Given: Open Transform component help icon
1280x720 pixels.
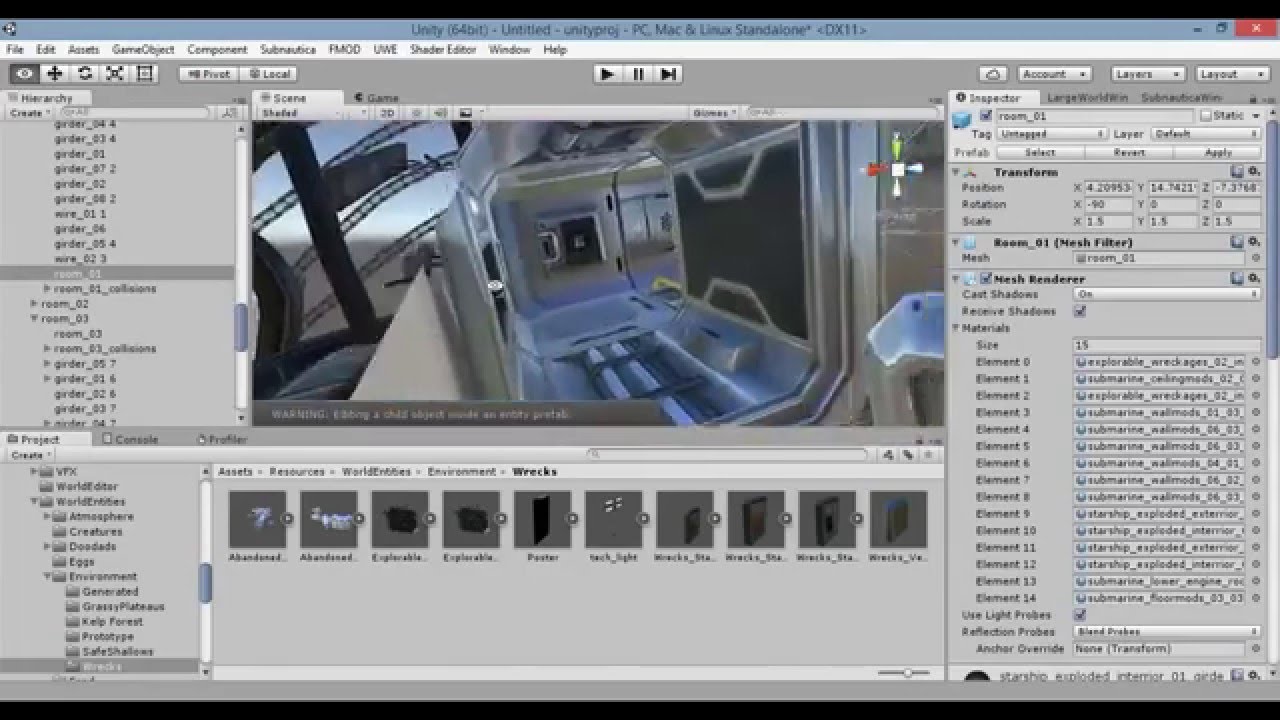Looking at the screenshot, I should pyautogui.click(x=1238, y=172).
